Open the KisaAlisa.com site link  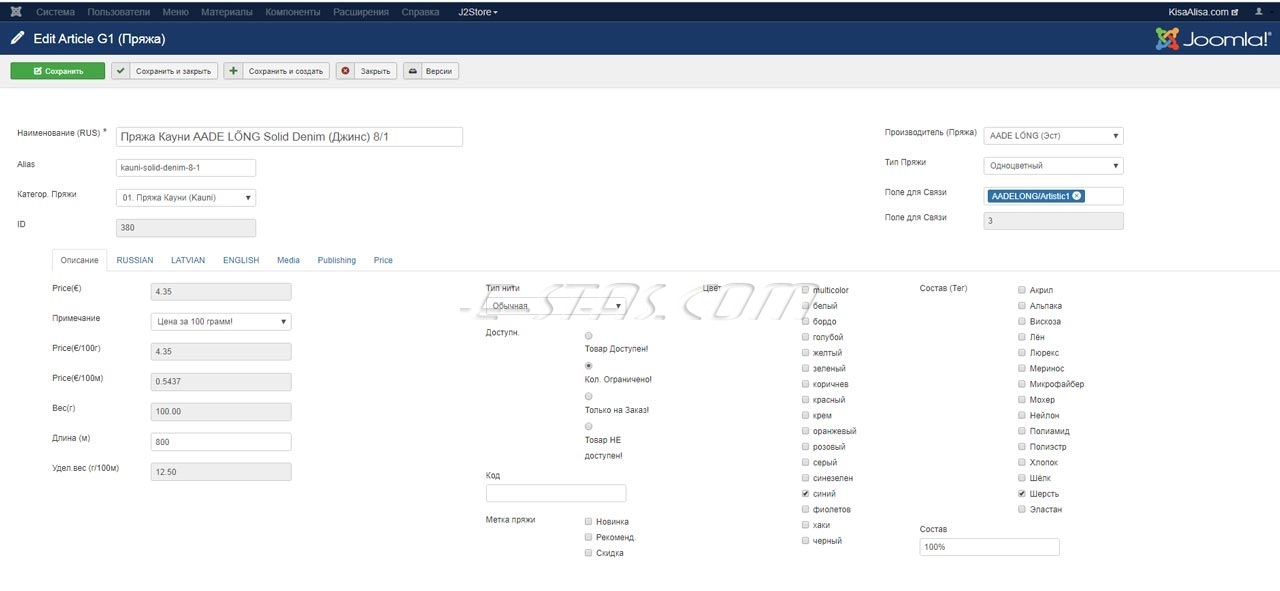(1202, 12)
